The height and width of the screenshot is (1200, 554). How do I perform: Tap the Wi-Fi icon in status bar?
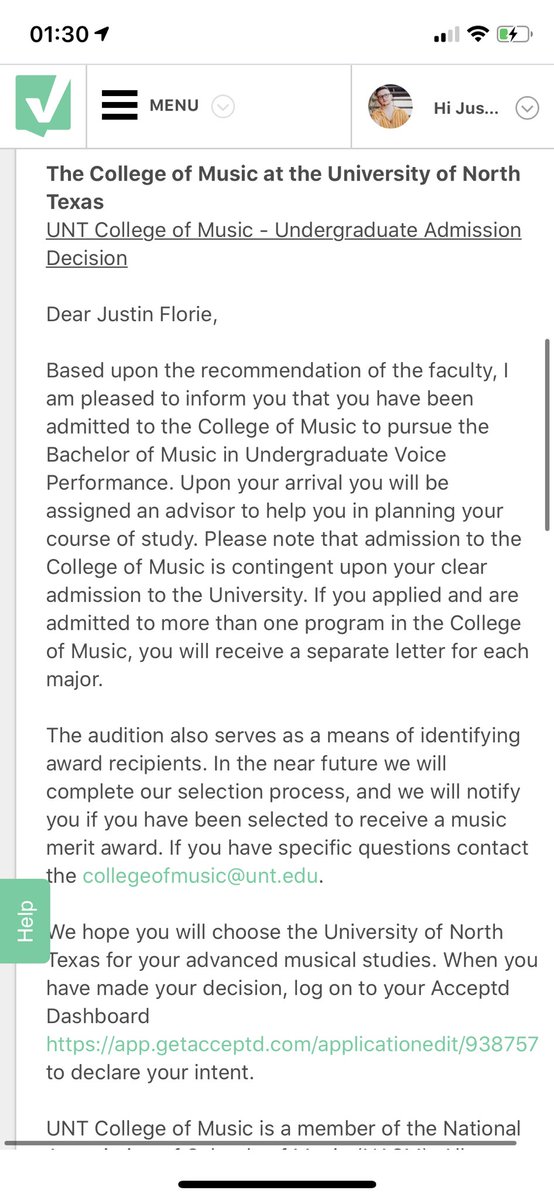478,34
